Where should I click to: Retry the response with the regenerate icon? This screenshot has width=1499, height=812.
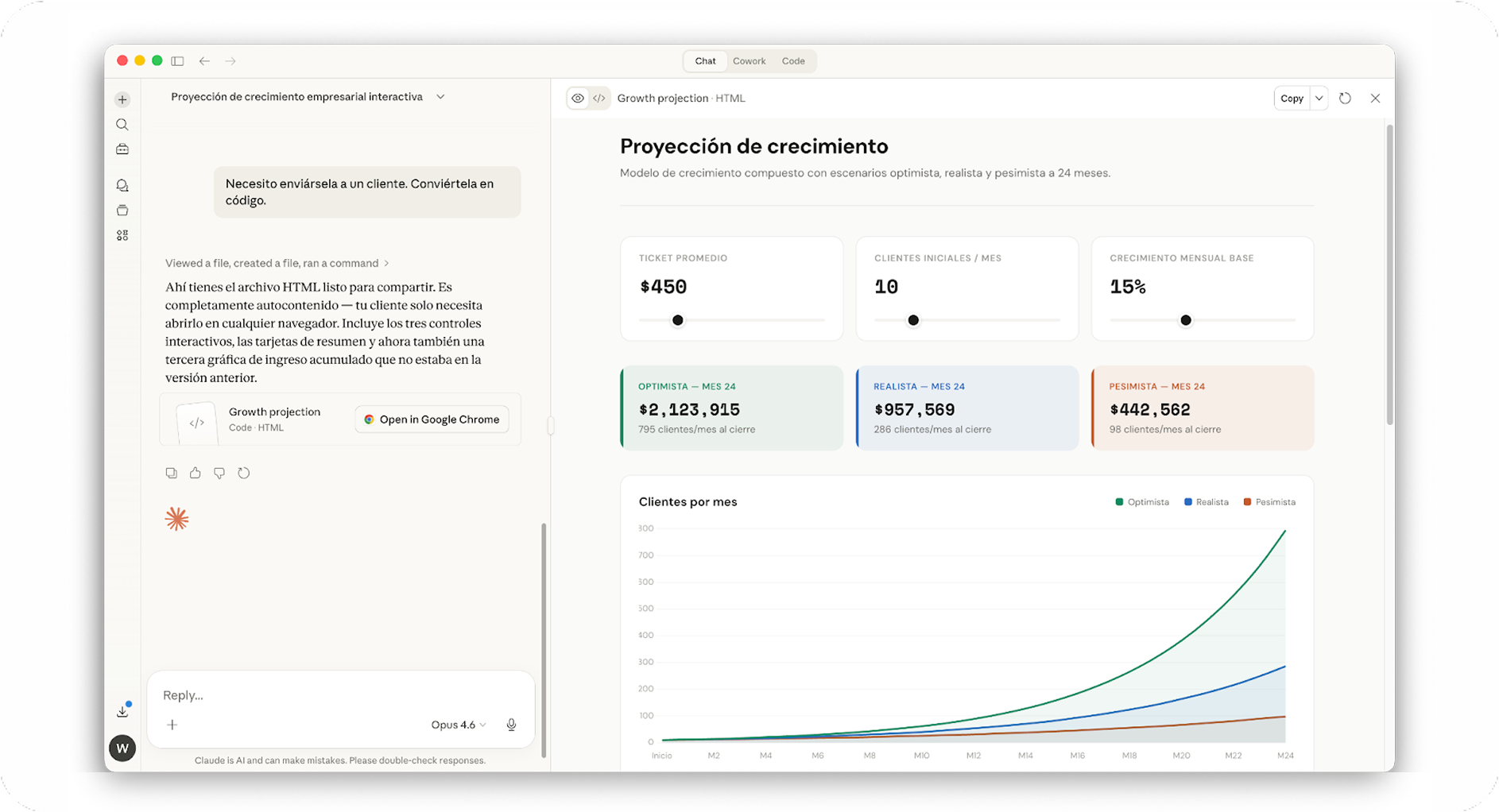coord(244,473)
